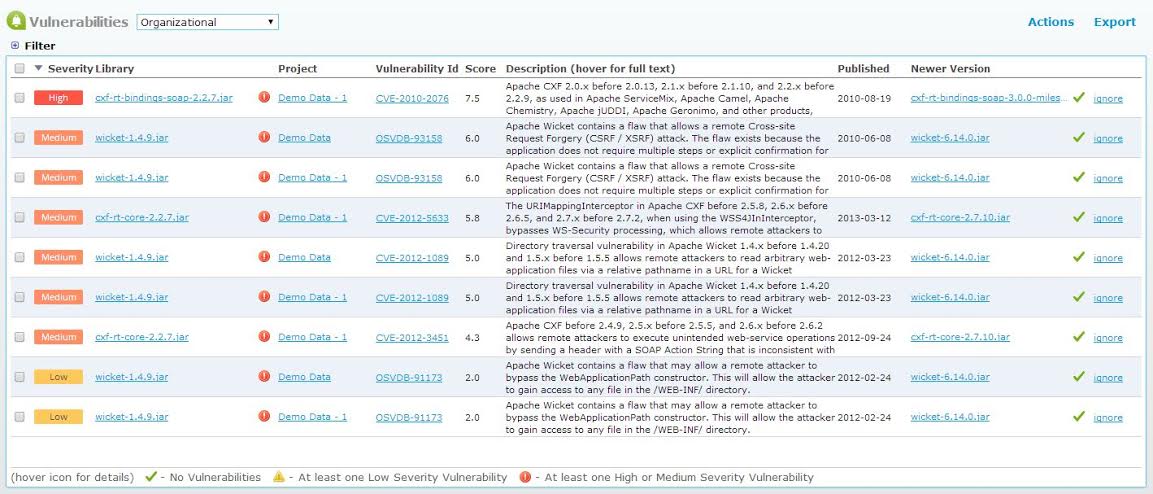This screenshot has width=1153, height=494.
Task: Click red alert icon in OSVDB-93158 Demo Data - 1 row
Action: click(264, 176)
